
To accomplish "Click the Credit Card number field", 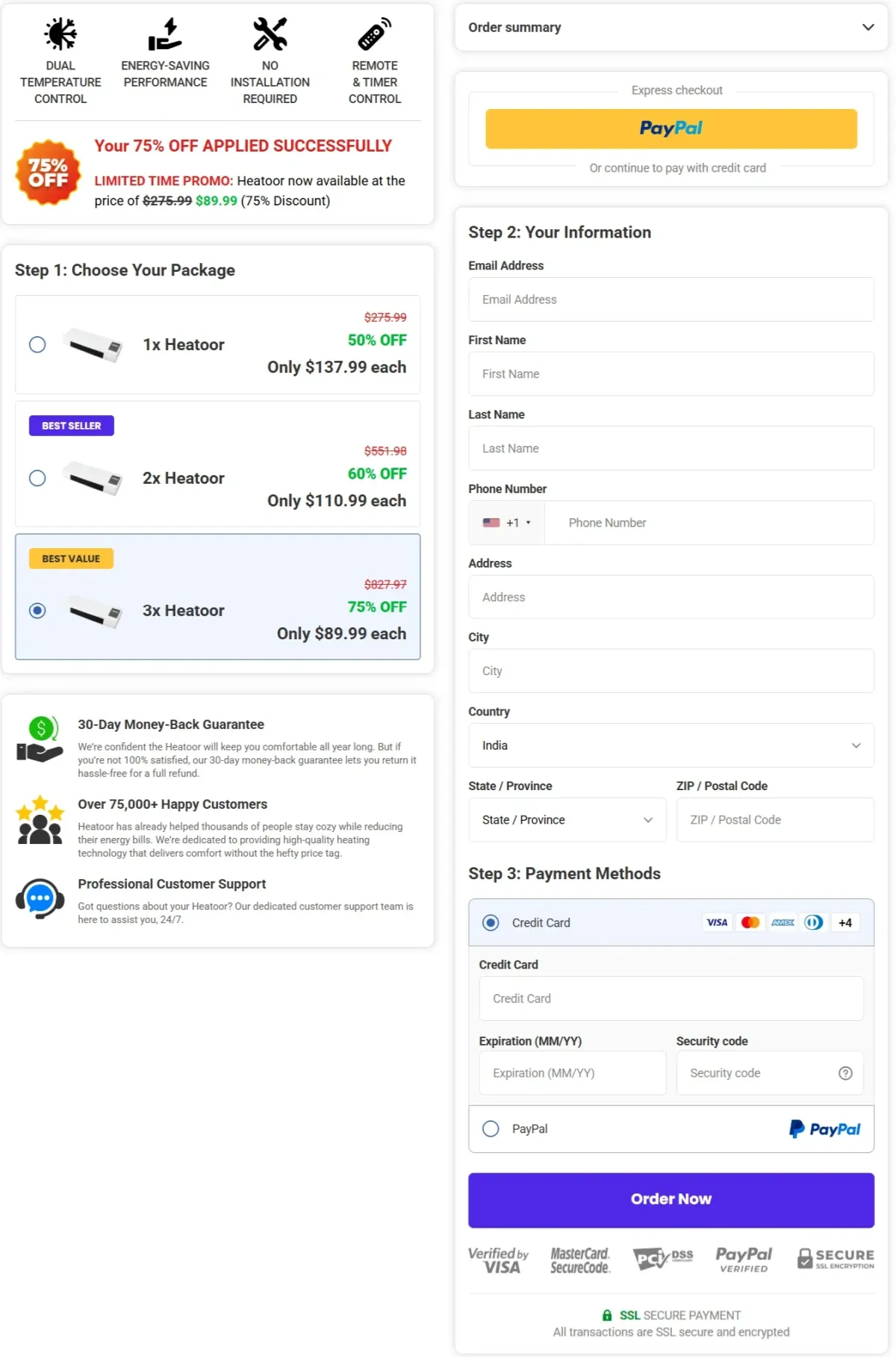I will point(671,999).
